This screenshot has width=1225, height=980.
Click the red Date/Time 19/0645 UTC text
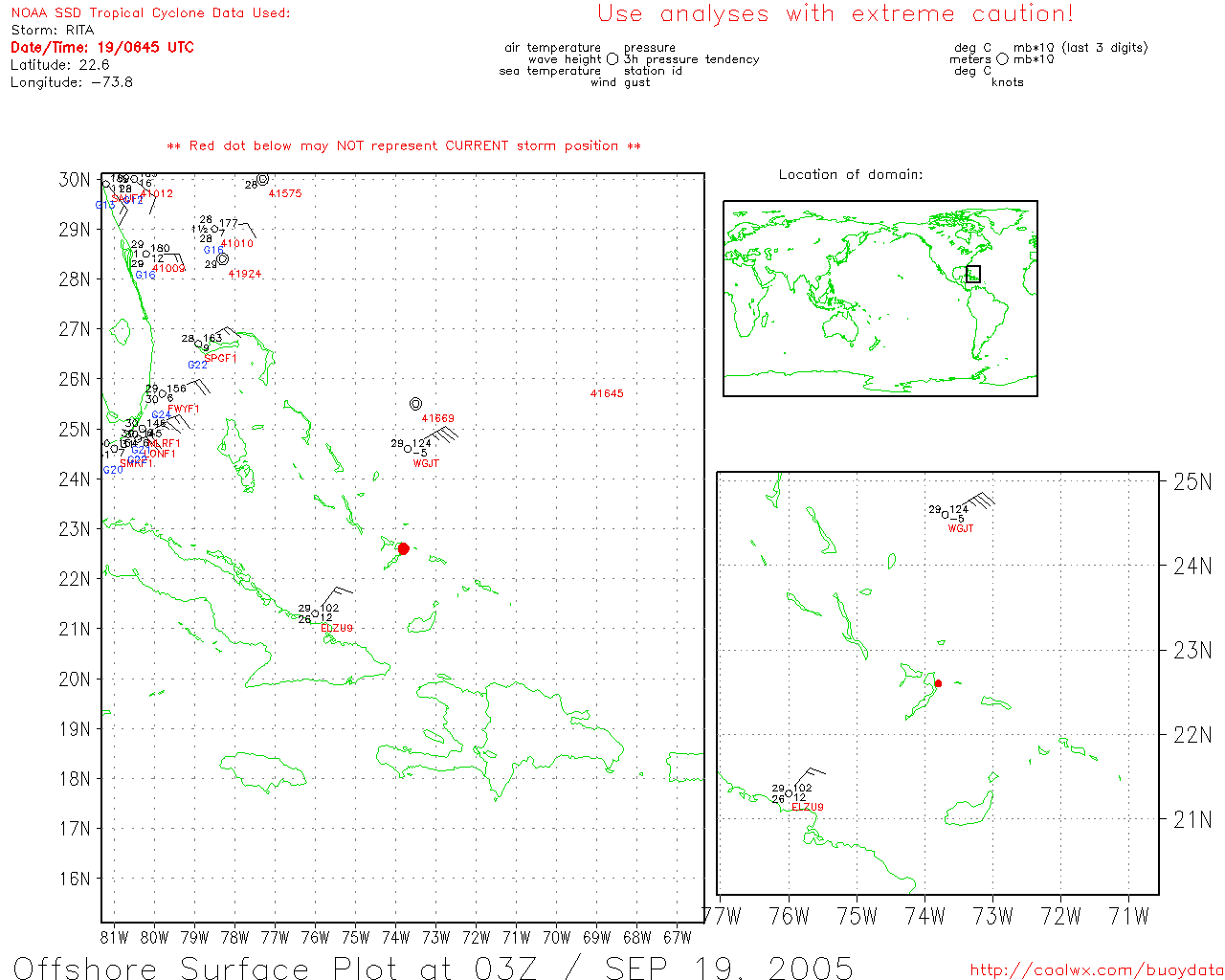102,48
